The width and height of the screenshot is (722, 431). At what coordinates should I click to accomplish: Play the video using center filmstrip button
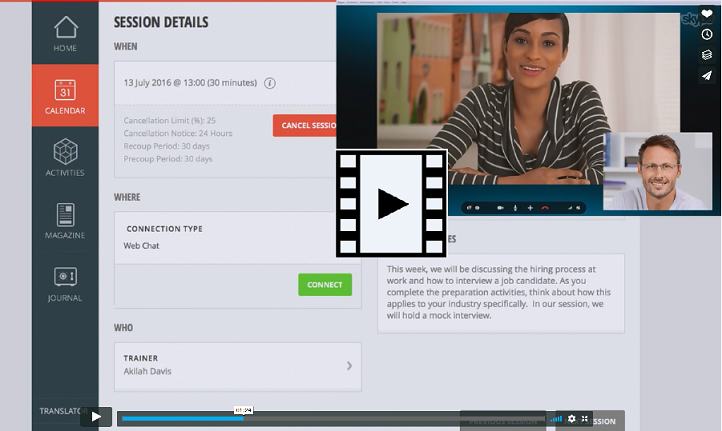pos(391,204)
